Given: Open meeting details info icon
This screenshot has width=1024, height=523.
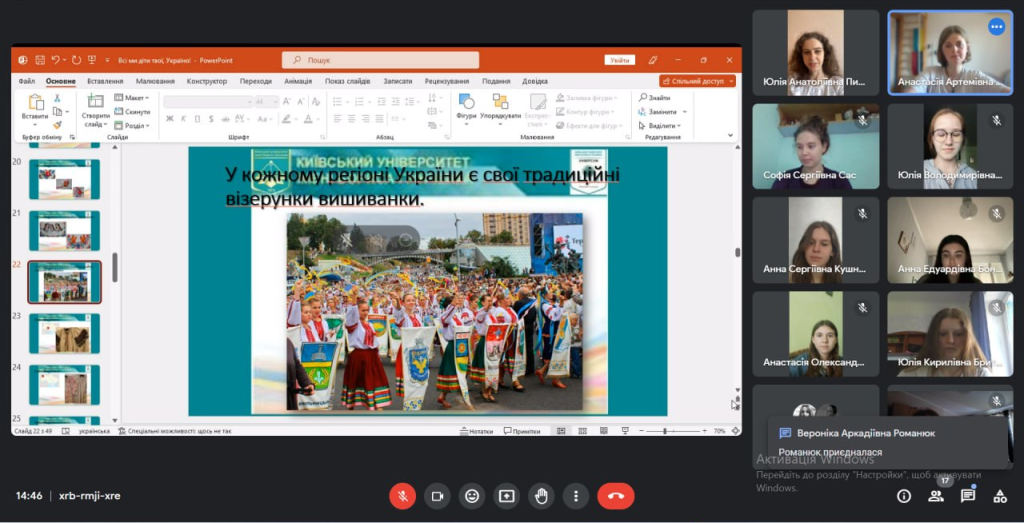Looking at the screenshot, I should [x=904, y=496].
